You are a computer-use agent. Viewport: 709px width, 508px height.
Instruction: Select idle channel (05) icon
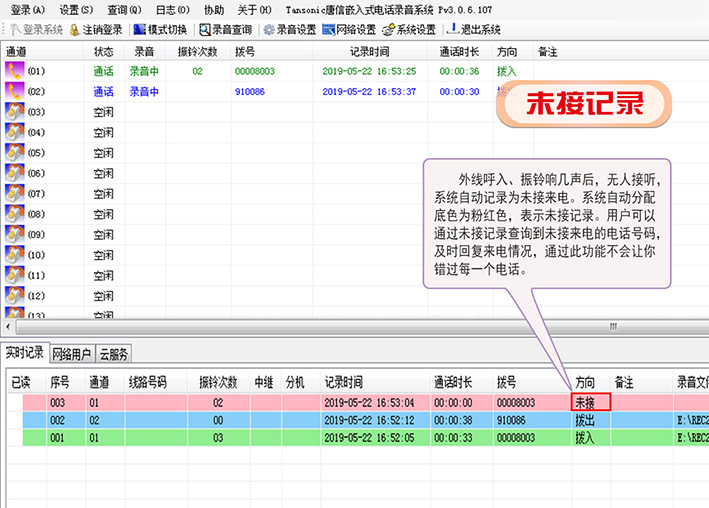(x=14, y=153)
